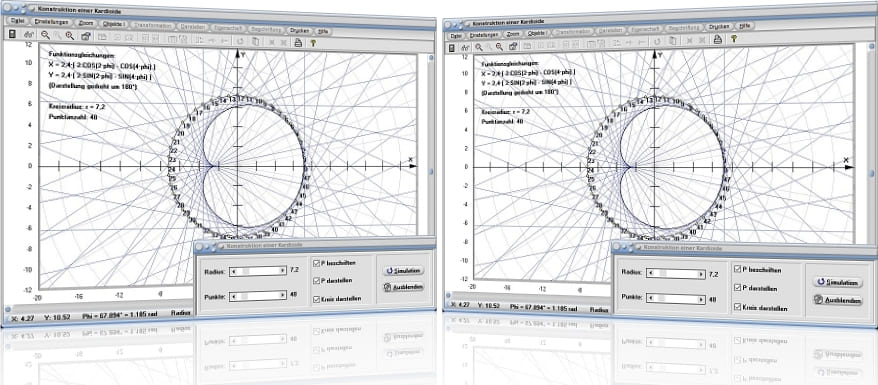
Task: Click the right arrow of the left Radius scrollbar
Action: point(283,271)
